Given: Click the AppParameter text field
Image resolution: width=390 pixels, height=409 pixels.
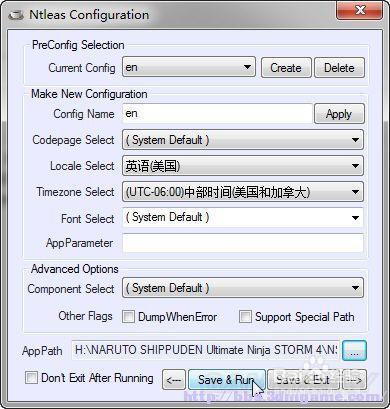Looking at the screenshot, I should 243,243.
